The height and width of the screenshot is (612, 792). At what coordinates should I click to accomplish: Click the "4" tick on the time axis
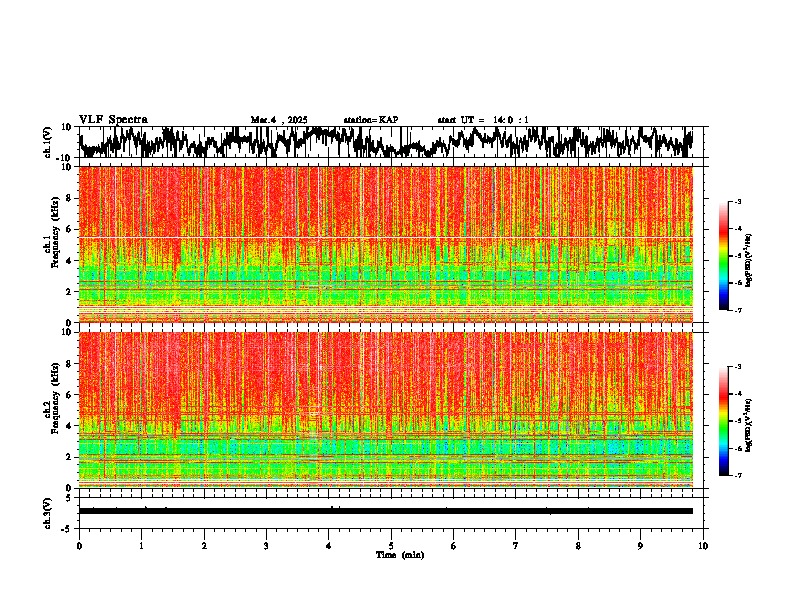329,546
